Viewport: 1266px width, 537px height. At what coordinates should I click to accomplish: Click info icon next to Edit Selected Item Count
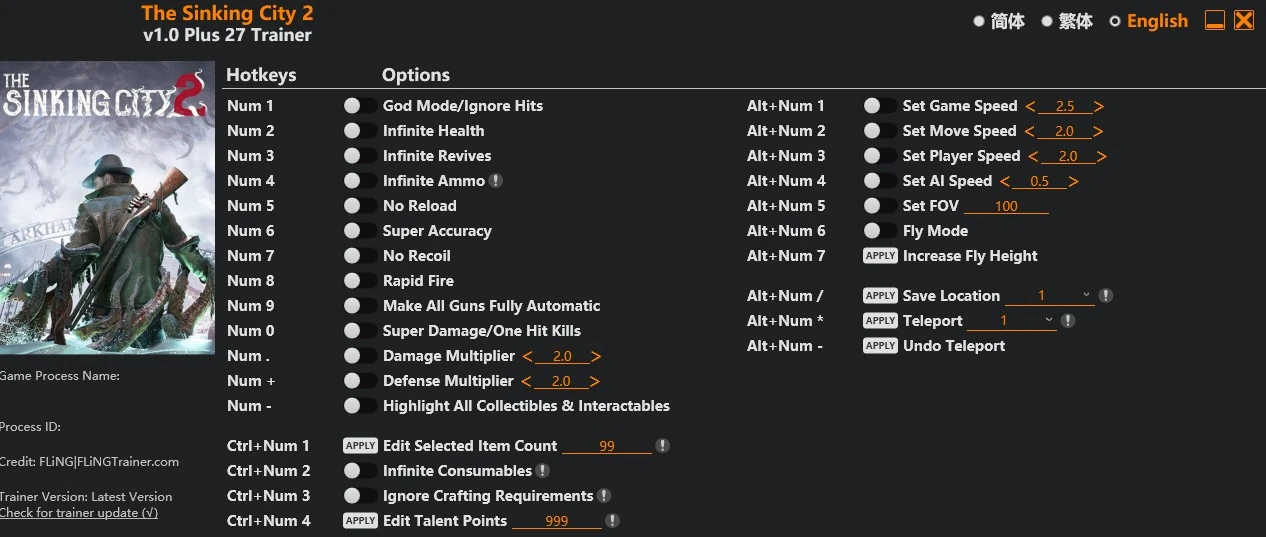[x=662, y=446]
